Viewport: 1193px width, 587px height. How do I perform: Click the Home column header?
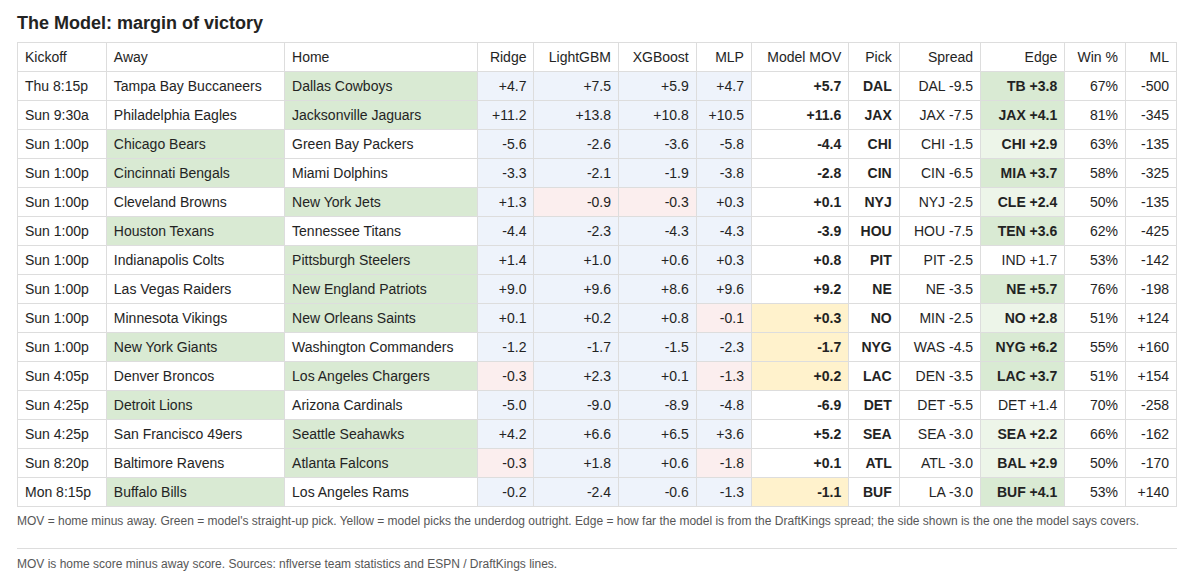[381, 57]
